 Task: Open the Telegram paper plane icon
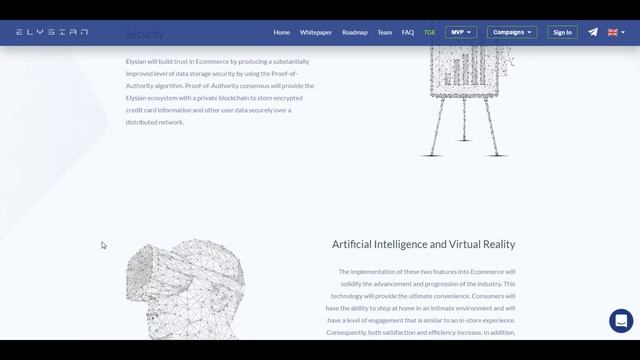point(593,32)
